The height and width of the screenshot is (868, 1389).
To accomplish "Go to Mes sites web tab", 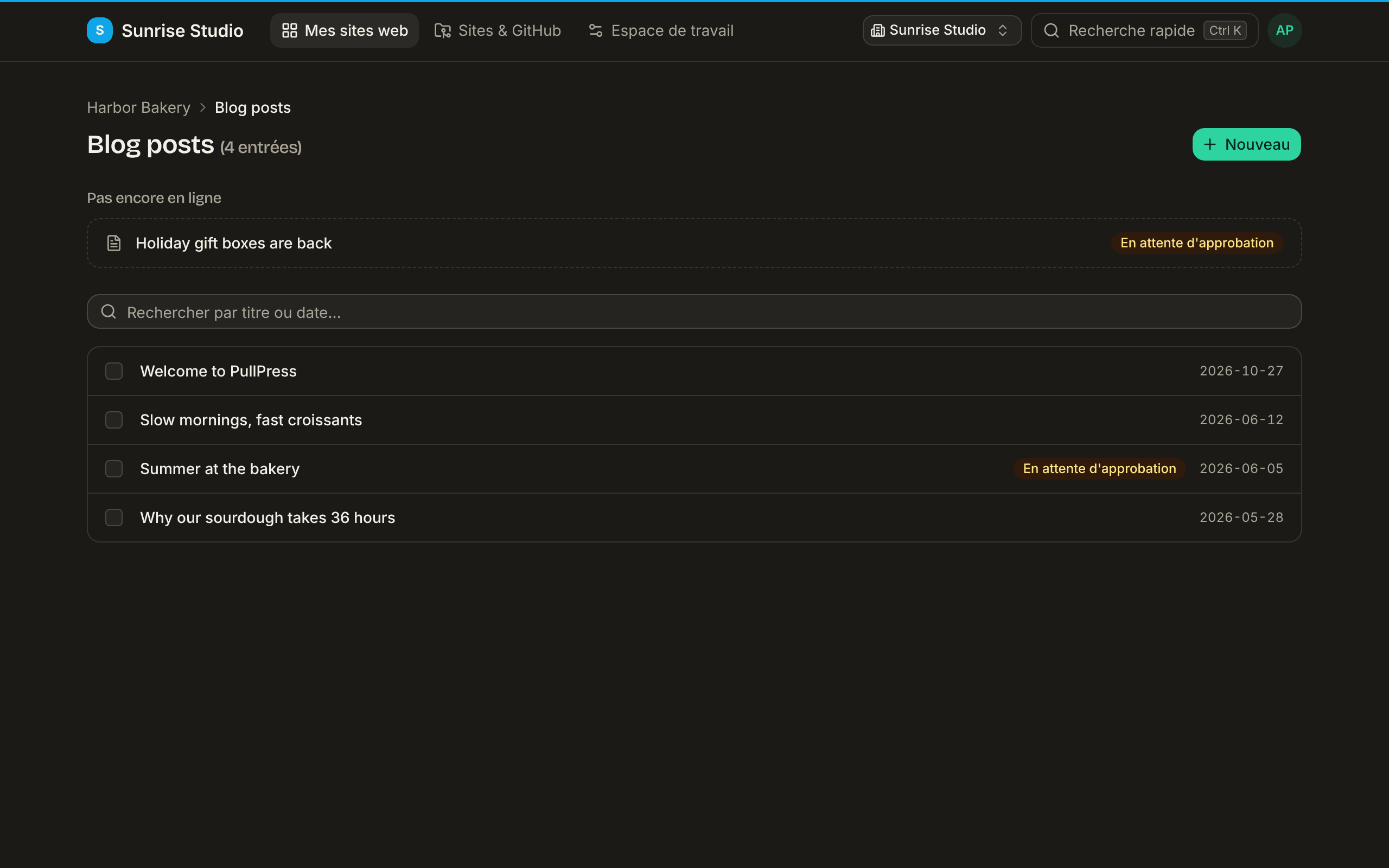I will pos(345,30).
